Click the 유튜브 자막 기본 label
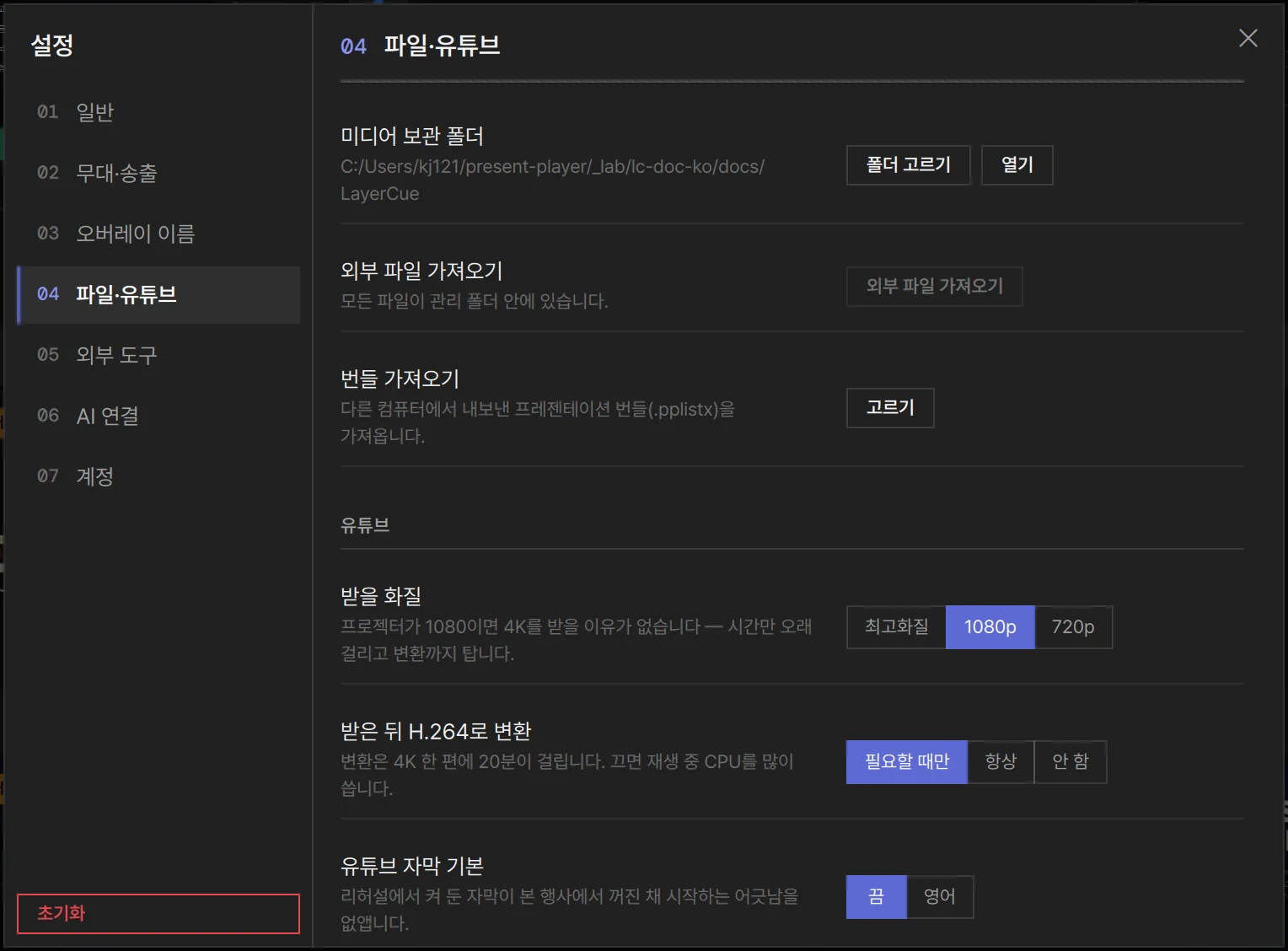This screenshot has width=1288, height=951. point(412,866)
